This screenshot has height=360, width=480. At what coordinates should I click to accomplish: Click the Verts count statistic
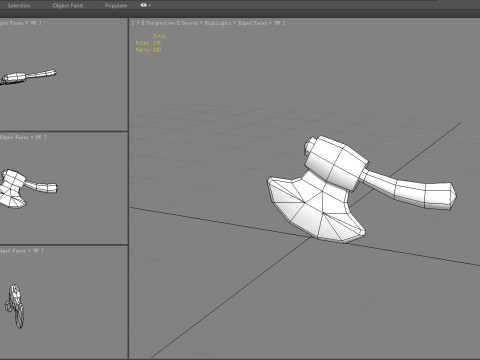click(148, 50)
